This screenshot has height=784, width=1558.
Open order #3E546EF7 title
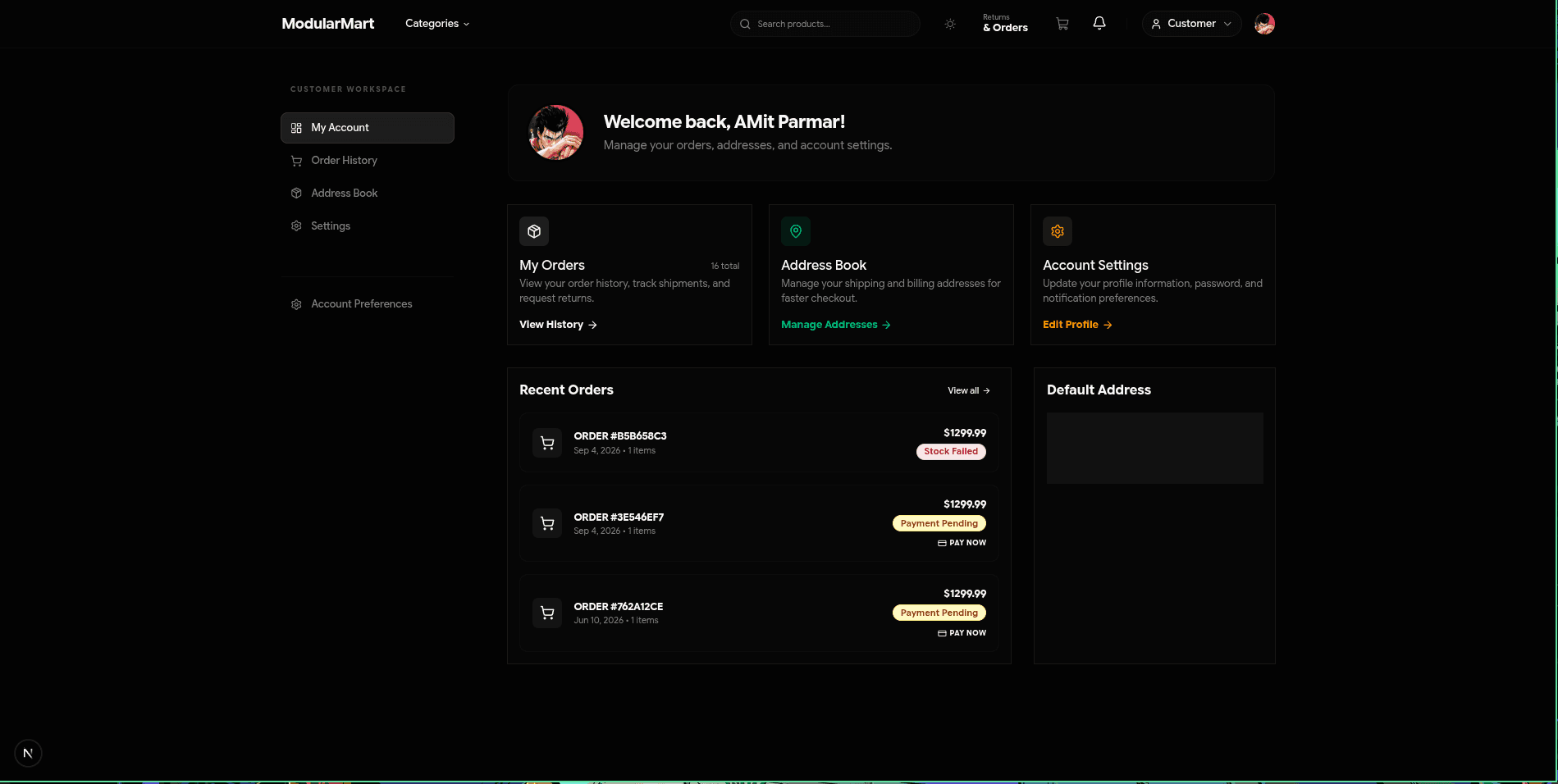[619, 517]
